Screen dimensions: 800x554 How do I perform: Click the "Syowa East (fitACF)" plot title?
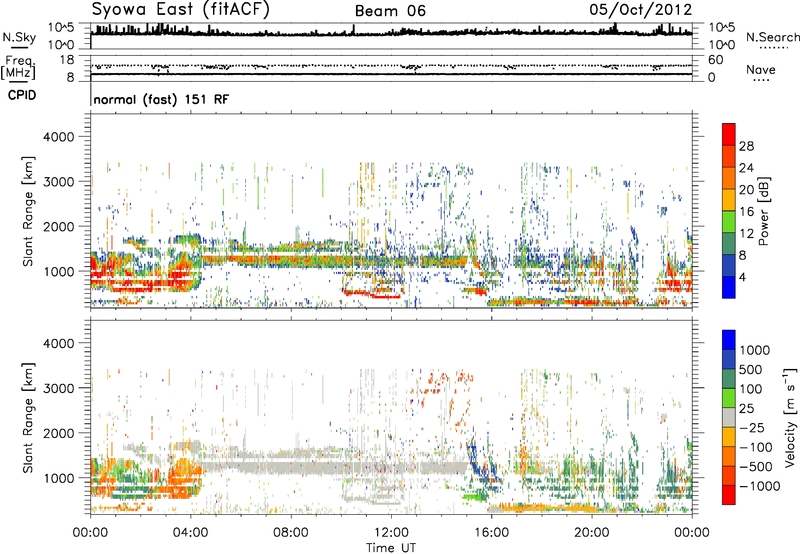click(x=181, y=9)
